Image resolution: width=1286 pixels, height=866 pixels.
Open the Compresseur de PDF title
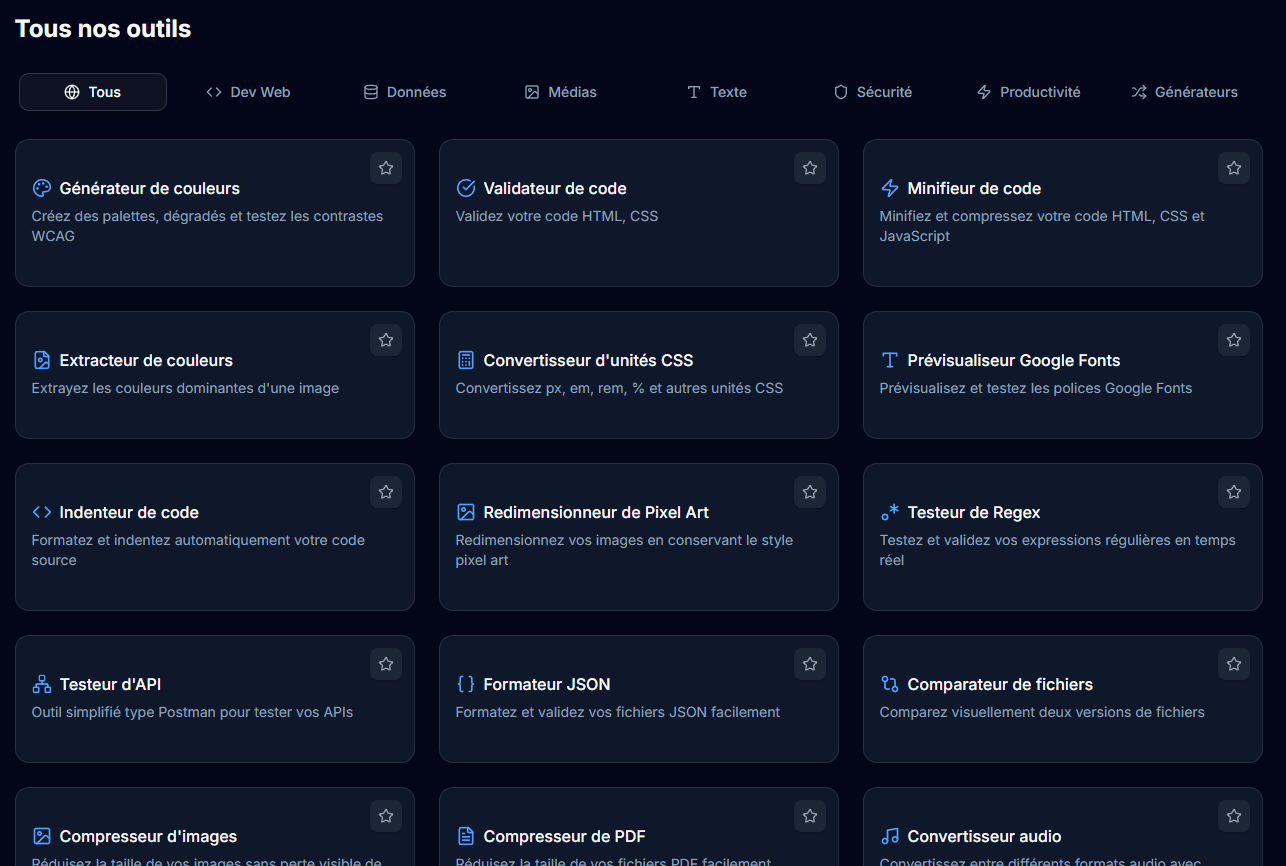point(564,836)
